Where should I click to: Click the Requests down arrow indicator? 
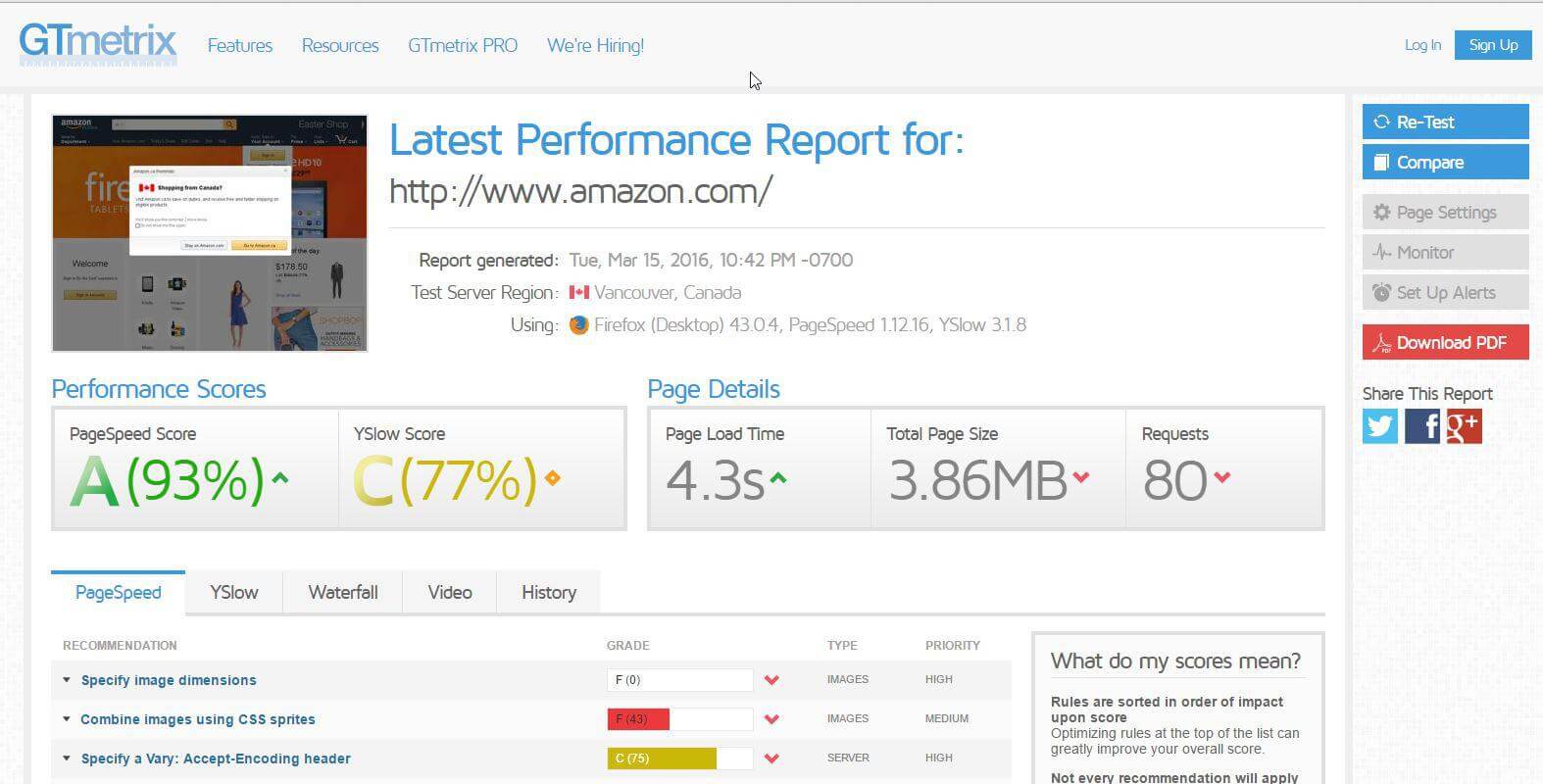[x=1221, y=477]
